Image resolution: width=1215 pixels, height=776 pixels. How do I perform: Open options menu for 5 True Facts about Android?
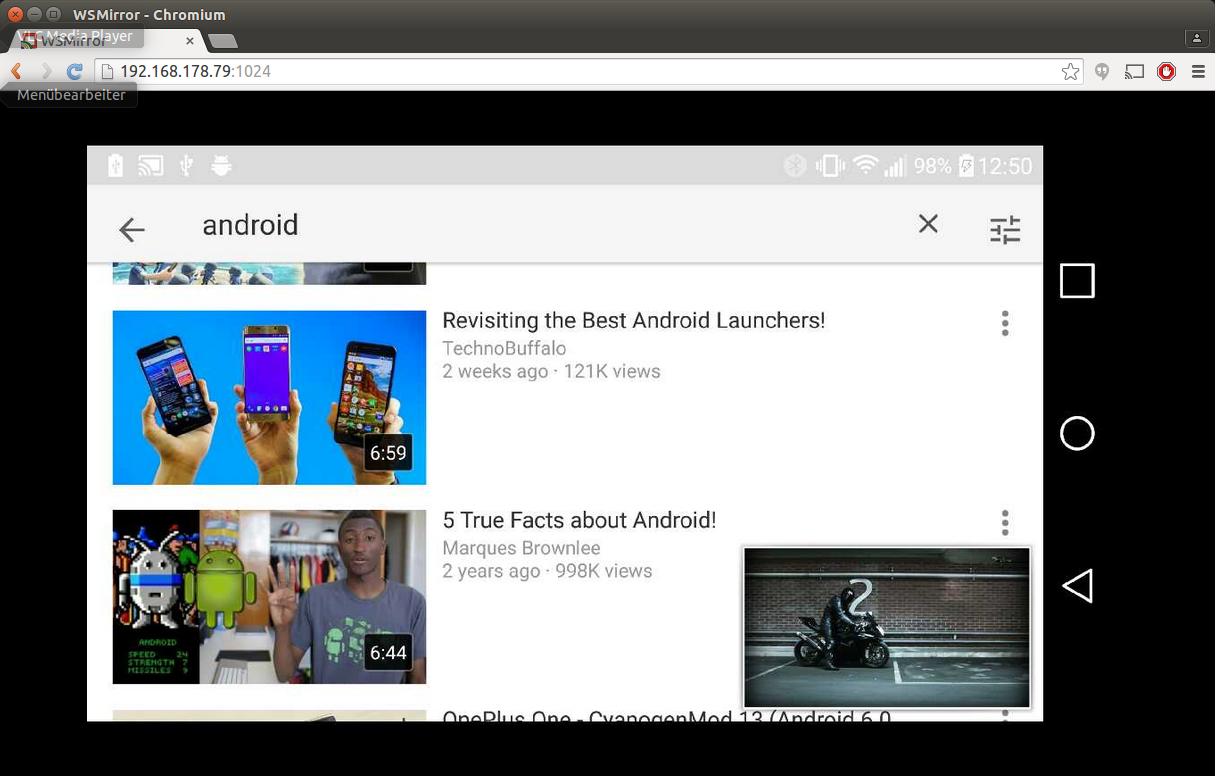1005,522
